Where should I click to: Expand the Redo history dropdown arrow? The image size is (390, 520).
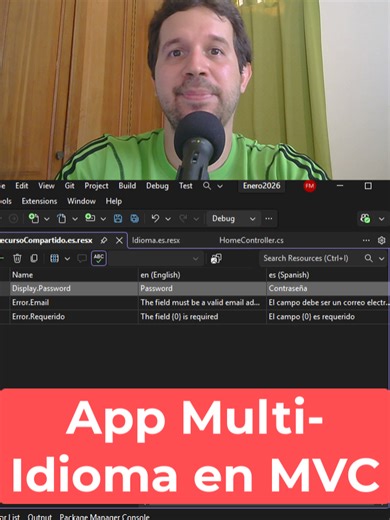click(196, 219)
